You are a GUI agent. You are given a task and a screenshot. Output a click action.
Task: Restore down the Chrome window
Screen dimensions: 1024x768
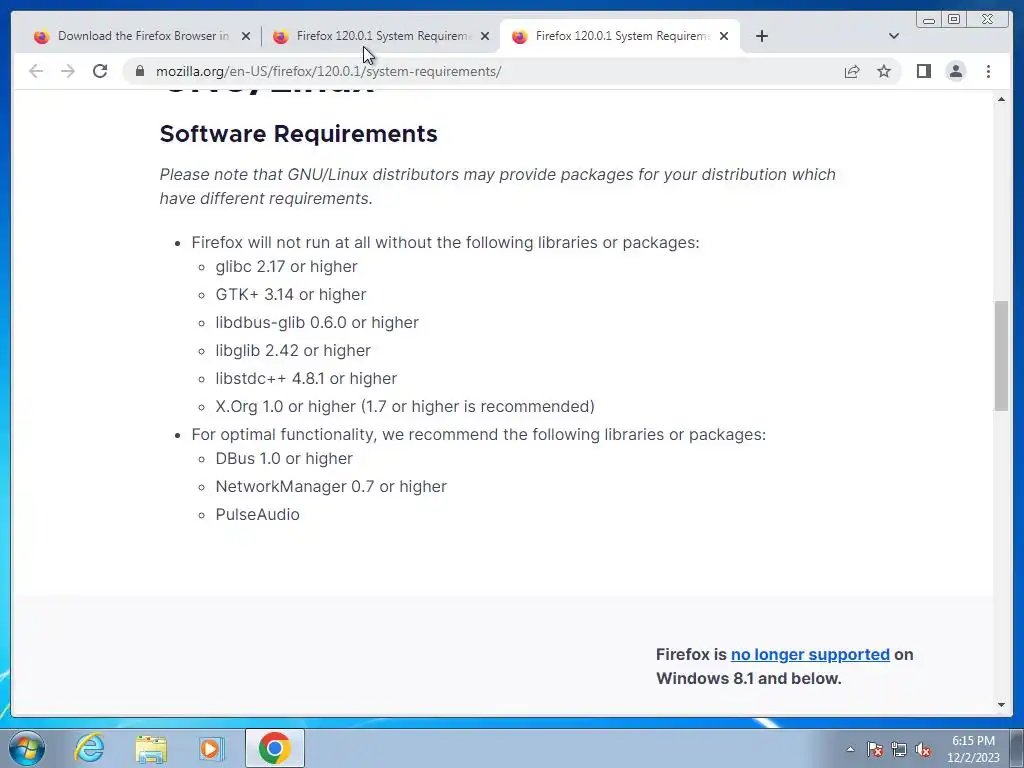953,20
